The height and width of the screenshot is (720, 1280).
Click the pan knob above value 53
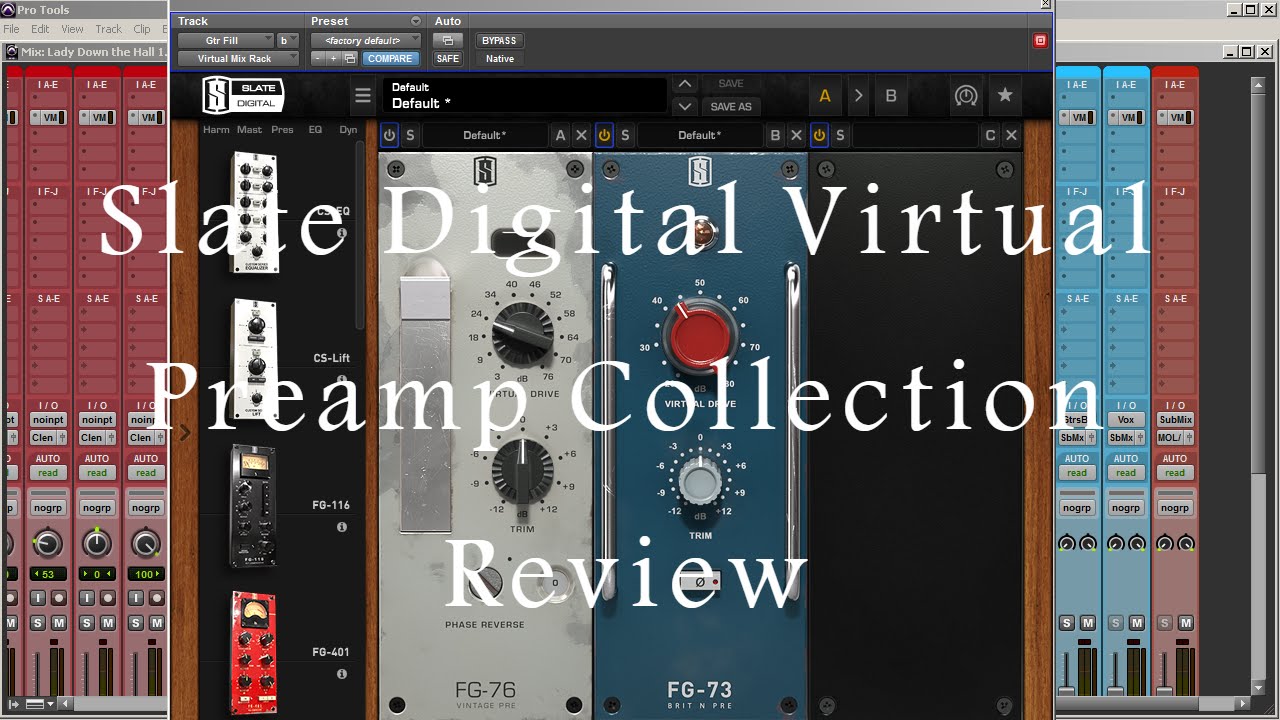click(x=47, y=543)
